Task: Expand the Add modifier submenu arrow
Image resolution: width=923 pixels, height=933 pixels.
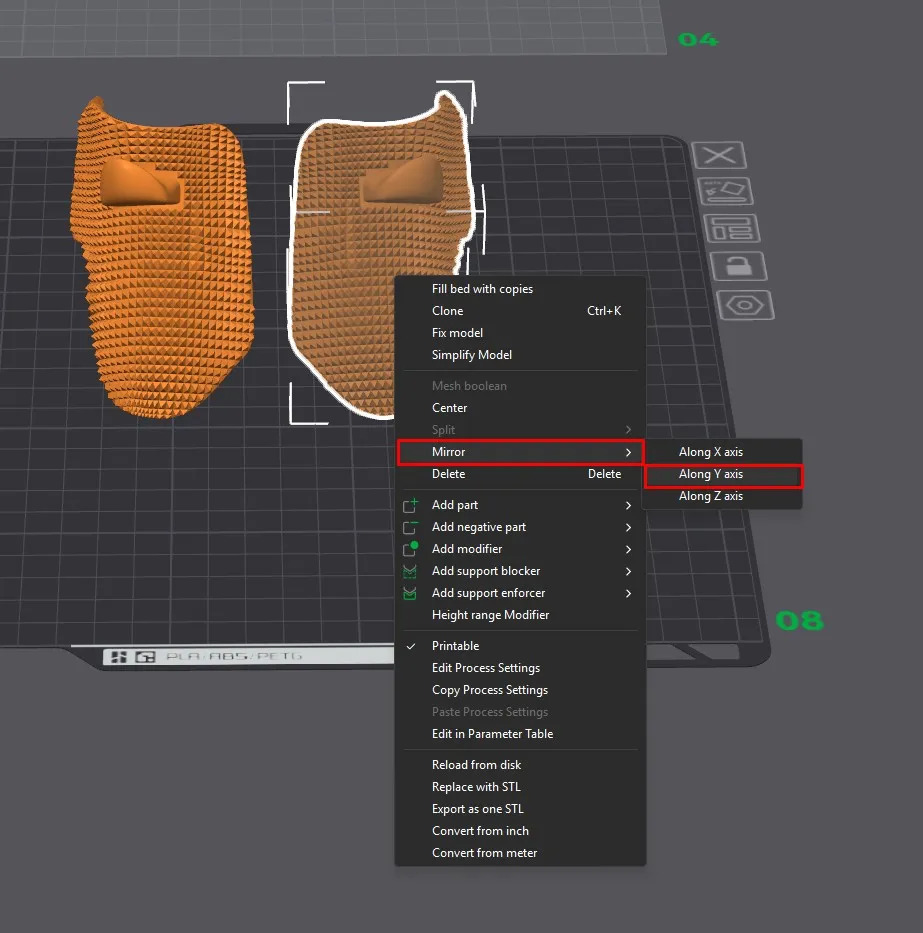Action: coord(628,549)
